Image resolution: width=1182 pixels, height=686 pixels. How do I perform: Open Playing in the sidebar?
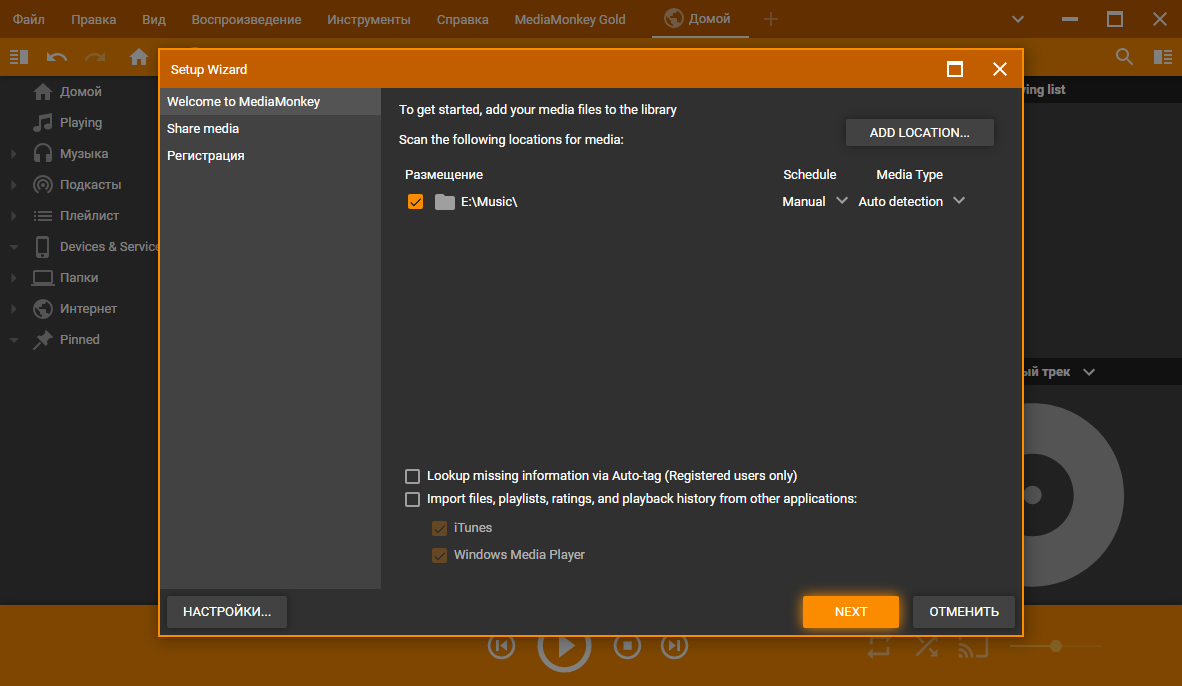click(x=81, y=122)
